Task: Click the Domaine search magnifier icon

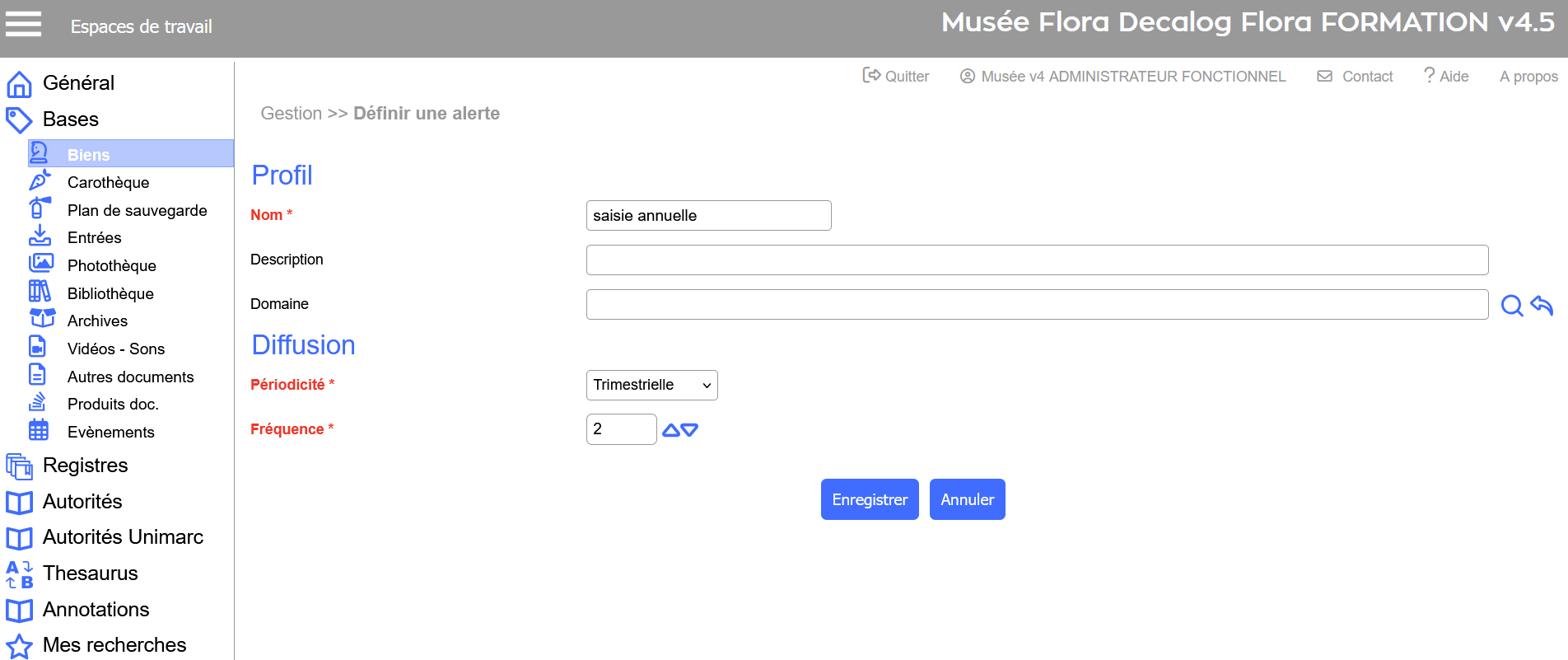Action: [1511, 306]
